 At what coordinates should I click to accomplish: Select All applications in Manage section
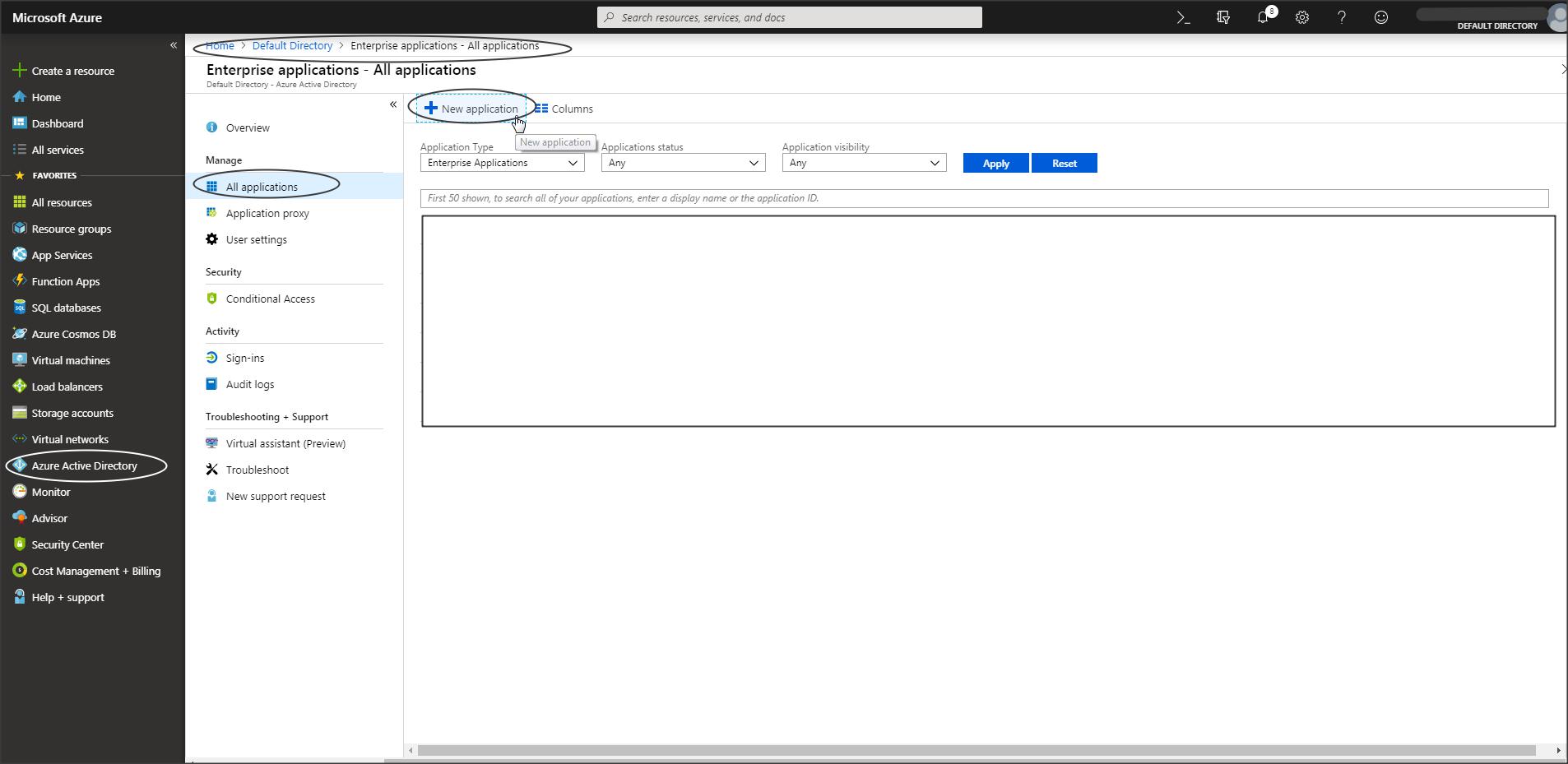click(295, 187)
